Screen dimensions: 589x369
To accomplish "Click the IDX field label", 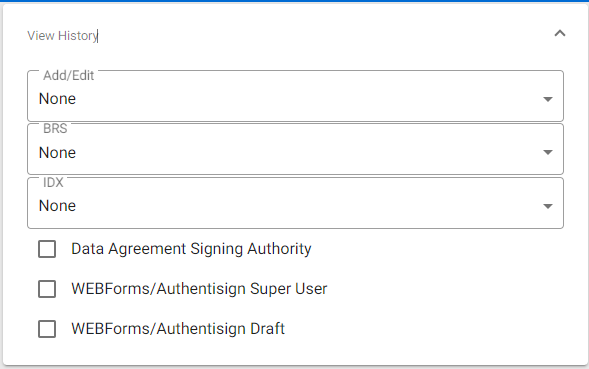I will point(53,182).
